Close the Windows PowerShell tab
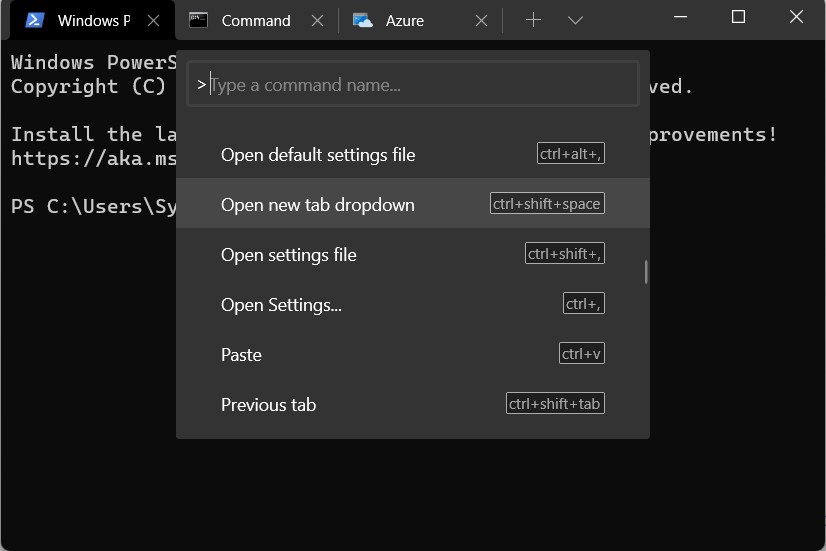Image resolution: width=826 pixels, height=551 pixels. tap(153, 21)
